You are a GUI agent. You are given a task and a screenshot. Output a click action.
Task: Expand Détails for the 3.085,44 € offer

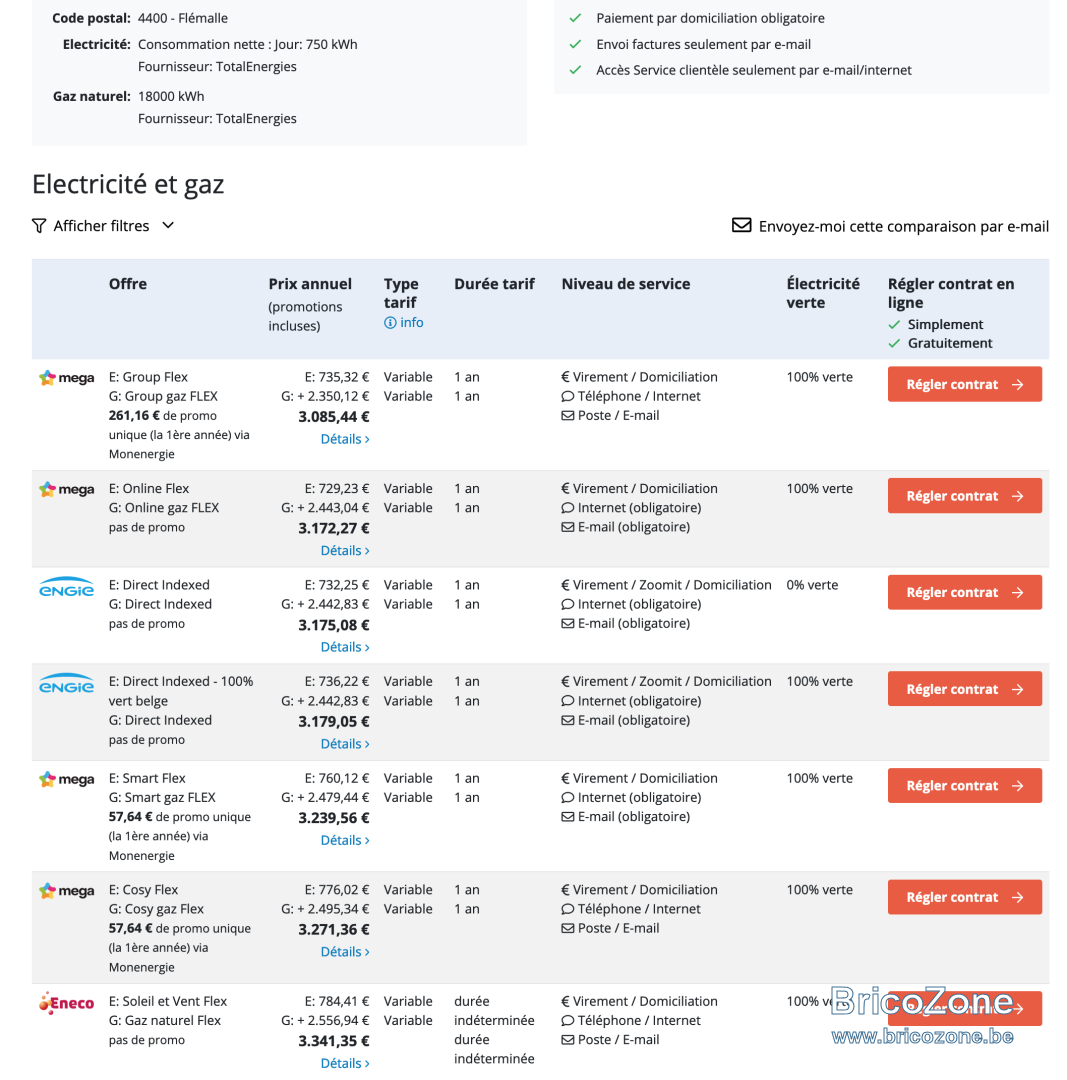pyautogui.click(x=345, y=439)
